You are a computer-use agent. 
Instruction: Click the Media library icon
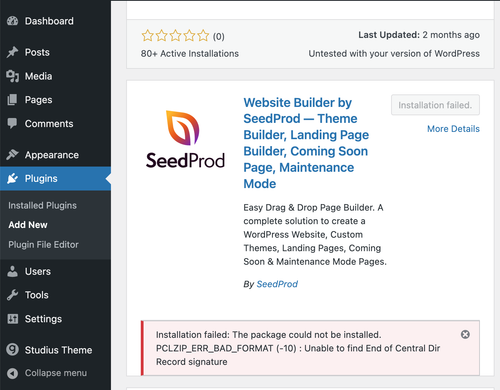[x=13, y=76]
